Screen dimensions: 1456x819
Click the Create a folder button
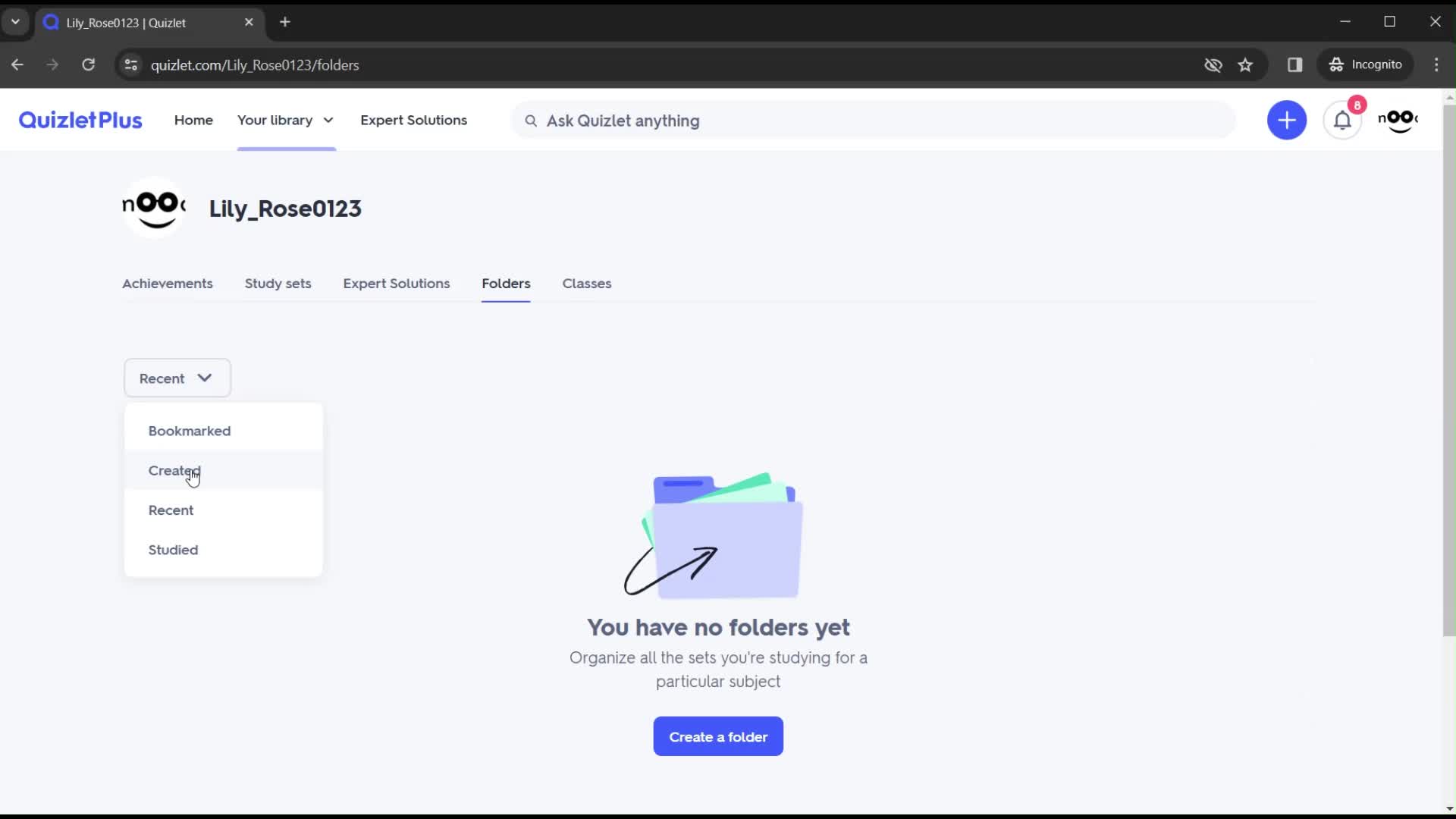click(718, 737)
